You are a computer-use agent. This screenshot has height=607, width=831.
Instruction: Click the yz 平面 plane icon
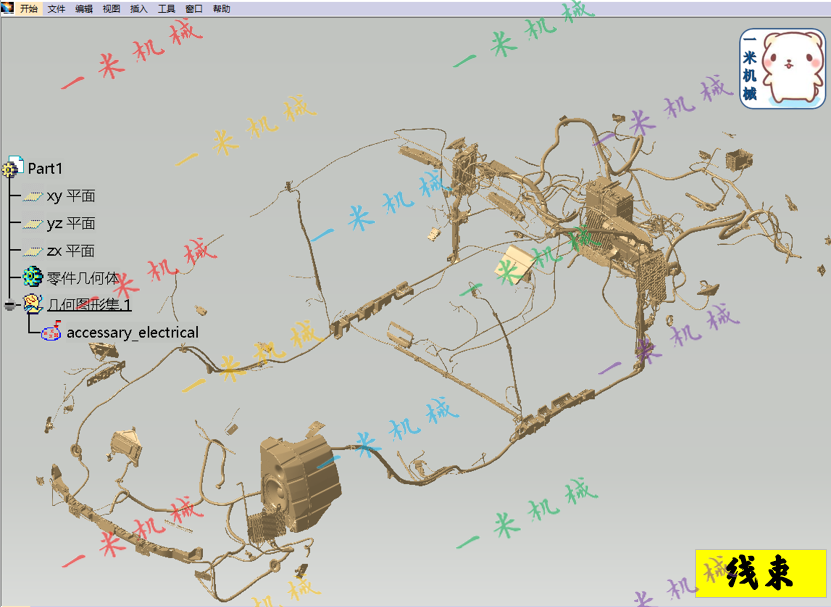coord(33,224)
